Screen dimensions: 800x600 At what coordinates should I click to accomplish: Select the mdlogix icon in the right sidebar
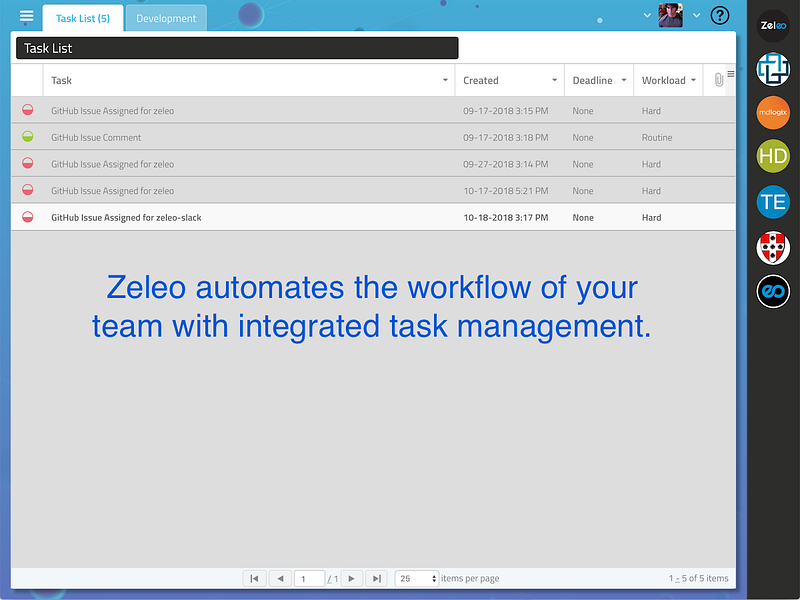click(772, 113)
